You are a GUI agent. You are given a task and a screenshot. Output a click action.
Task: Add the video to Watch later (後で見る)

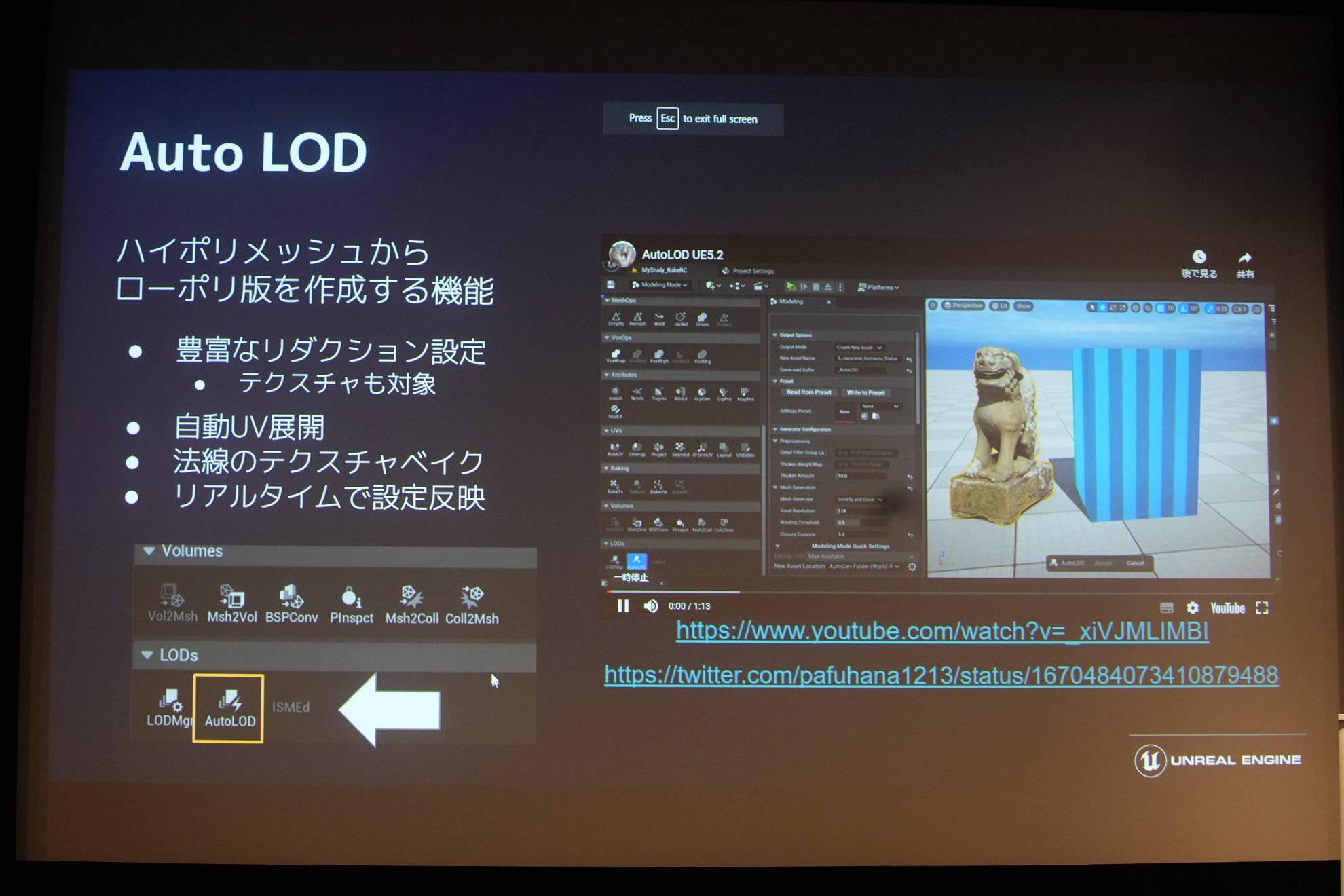[1199, 264]
